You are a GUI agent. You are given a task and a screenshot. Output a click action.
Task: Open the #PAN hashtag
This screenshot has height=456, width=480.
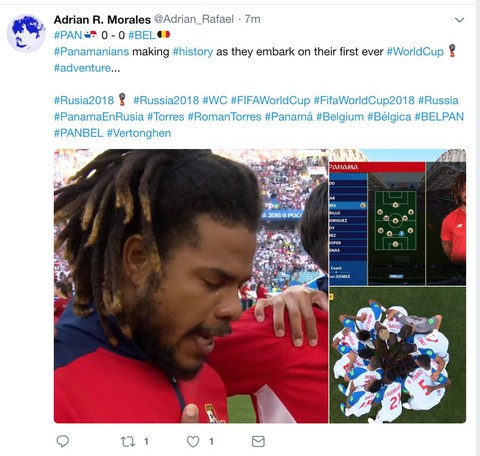coord(68,35)
